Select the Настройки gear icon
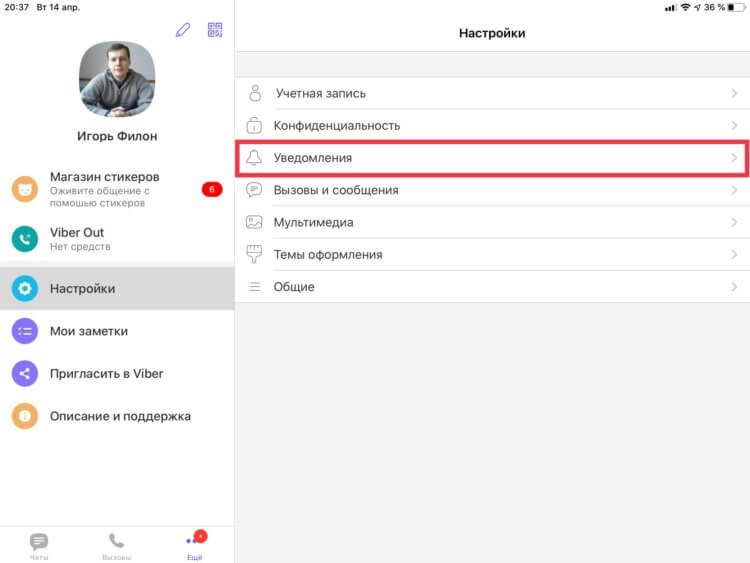Viewport: 750px width, 563px height. [x=25, y=288]
